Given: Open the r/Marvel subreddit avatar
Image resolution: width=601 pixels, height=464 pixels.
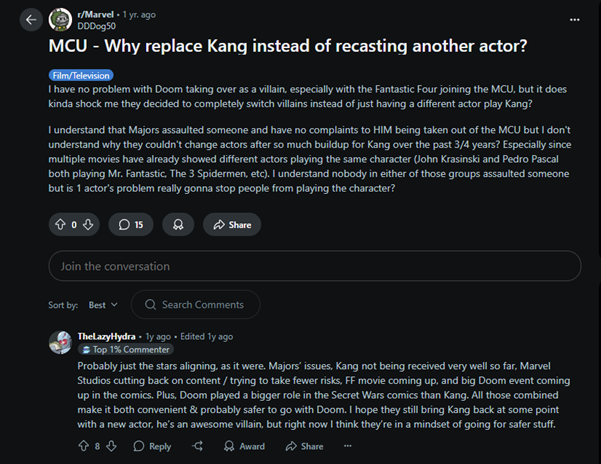Looking at the screenshot, I should tap(60, 19).
